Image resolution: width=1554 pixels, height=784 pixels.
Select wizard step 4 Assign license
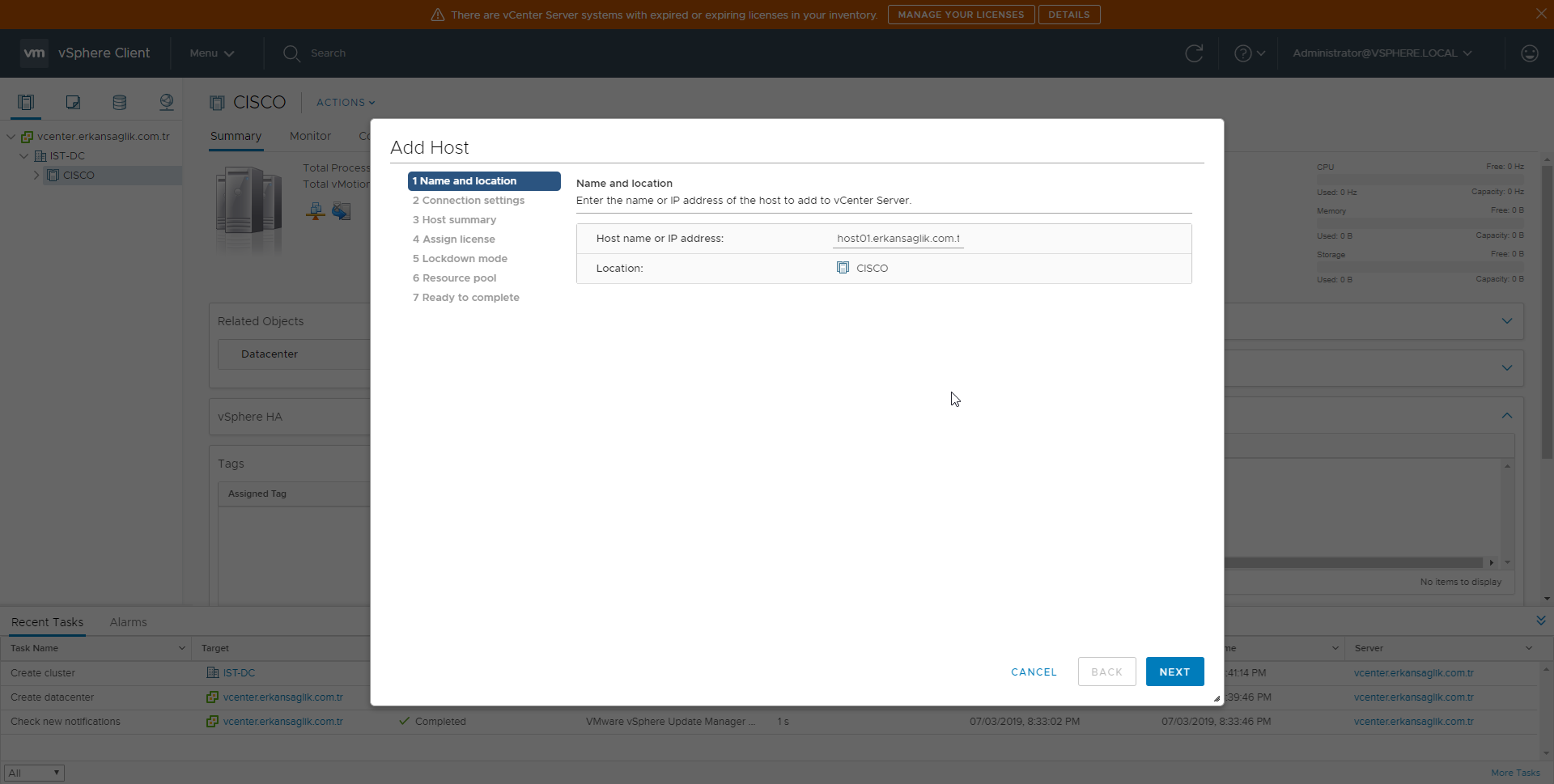454,239
